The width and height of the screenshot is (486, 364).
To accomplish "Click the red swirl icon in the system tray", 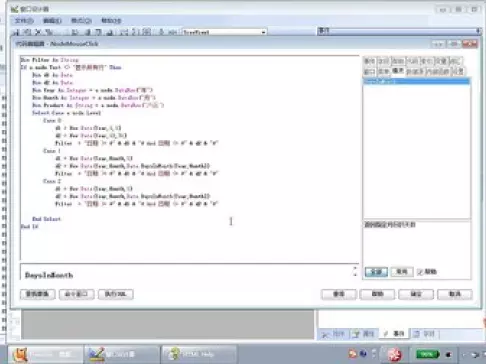I will point(395,354).
